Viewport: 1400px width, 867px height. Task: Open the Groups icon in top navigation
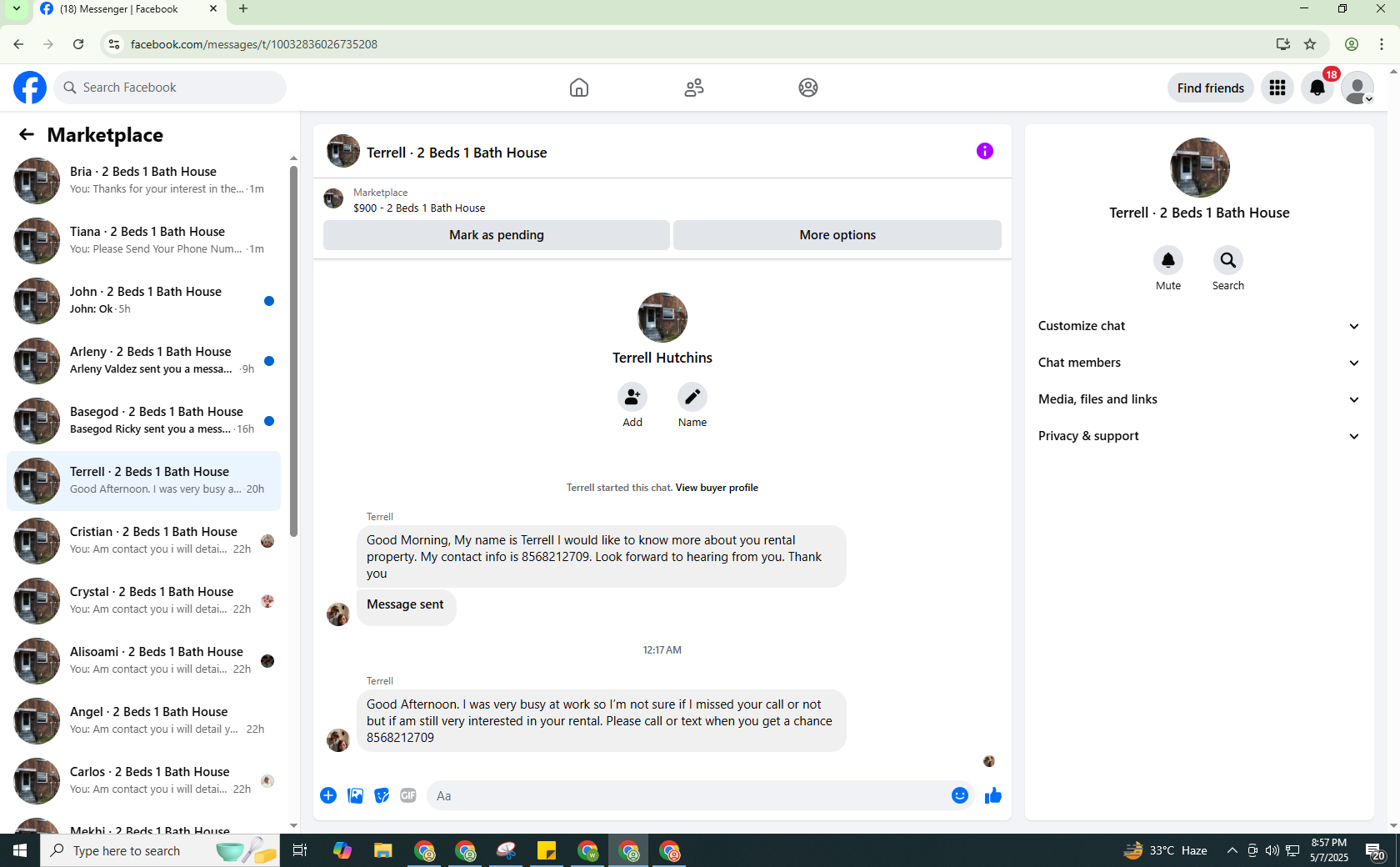point(808,88)
